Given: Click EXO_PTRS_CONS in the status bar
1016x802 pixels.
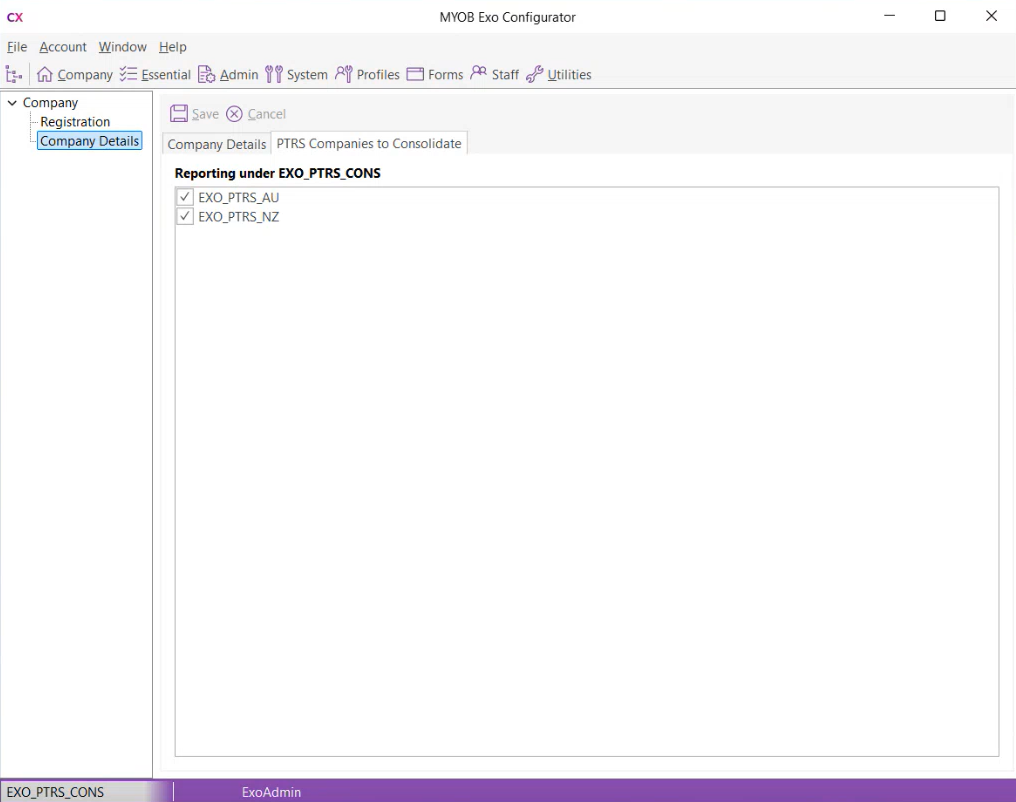Looking at the screenshot, I should coord(55,792).
